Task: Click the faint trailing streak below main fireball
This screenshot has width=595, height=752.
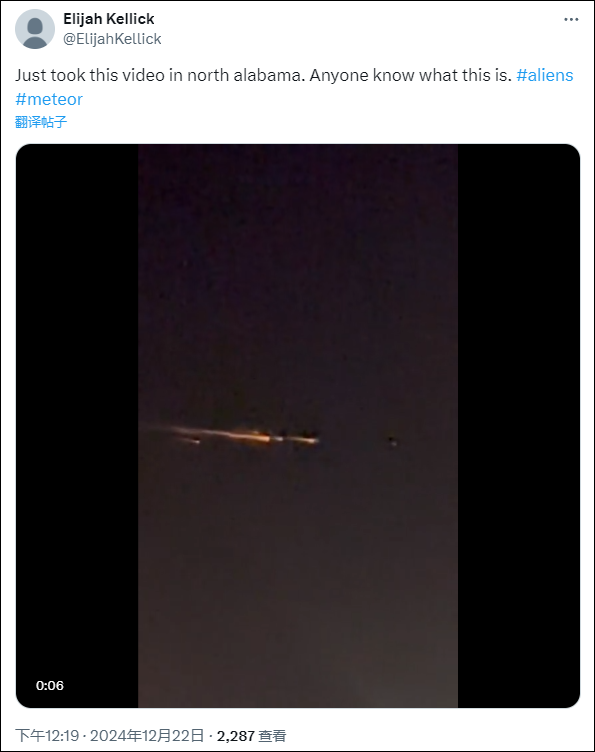Action: pyautogui.click(x=188, y=439)
